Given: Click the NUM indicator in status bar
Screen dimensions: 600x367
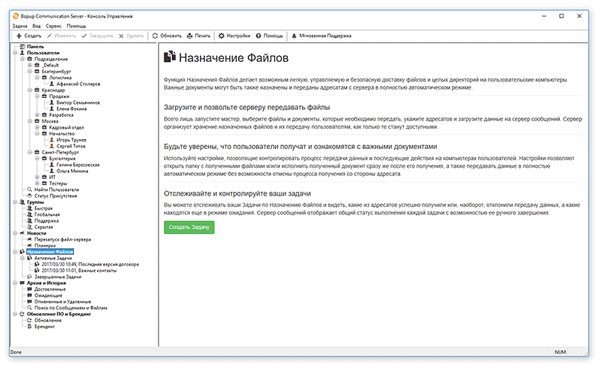Looking at the screenshot, I should (x=560, y=352).
